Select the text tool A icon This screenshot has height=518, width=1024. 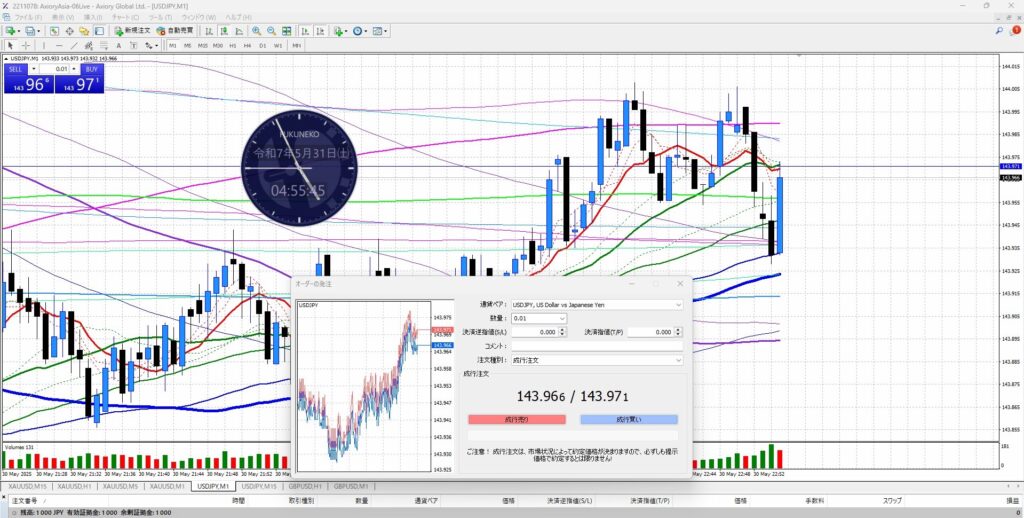pyautogui.click(x=119, y=46)
